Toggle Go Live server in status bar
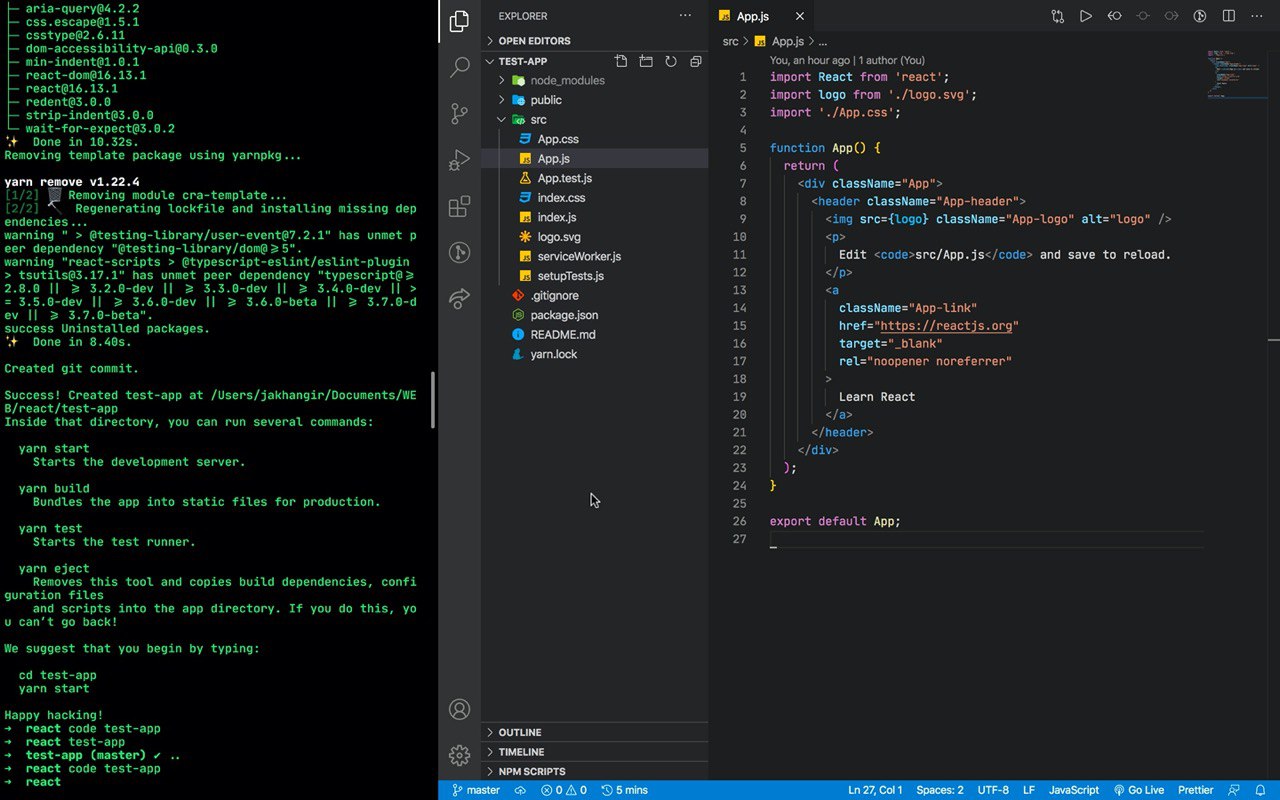 1138,790
